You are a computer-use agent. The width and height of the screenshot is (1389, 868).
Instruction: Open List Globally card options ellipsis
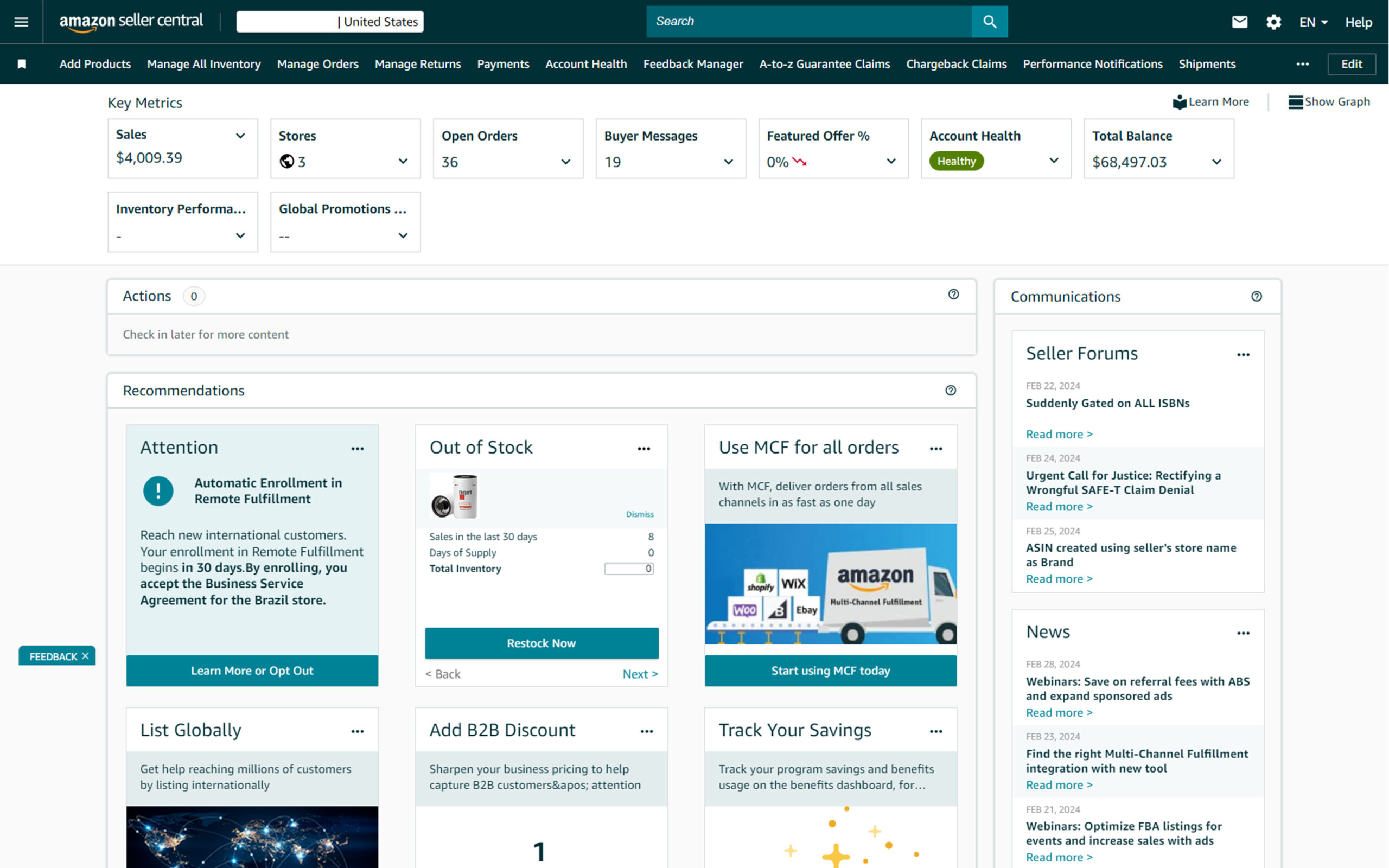358,731
